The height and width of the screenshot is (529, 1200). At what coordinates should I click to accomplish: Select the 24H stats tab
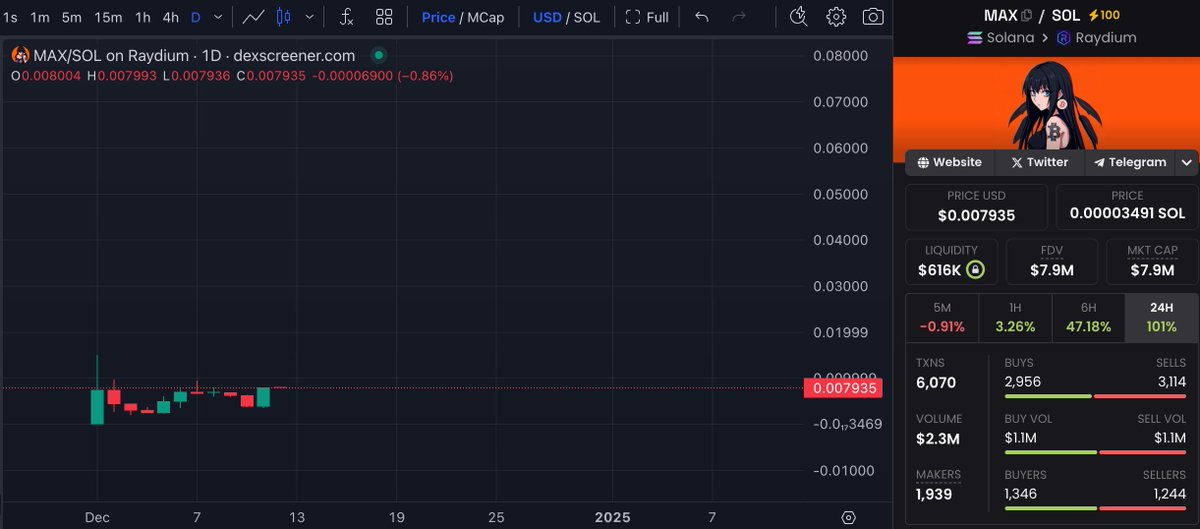click(1161, 318)
